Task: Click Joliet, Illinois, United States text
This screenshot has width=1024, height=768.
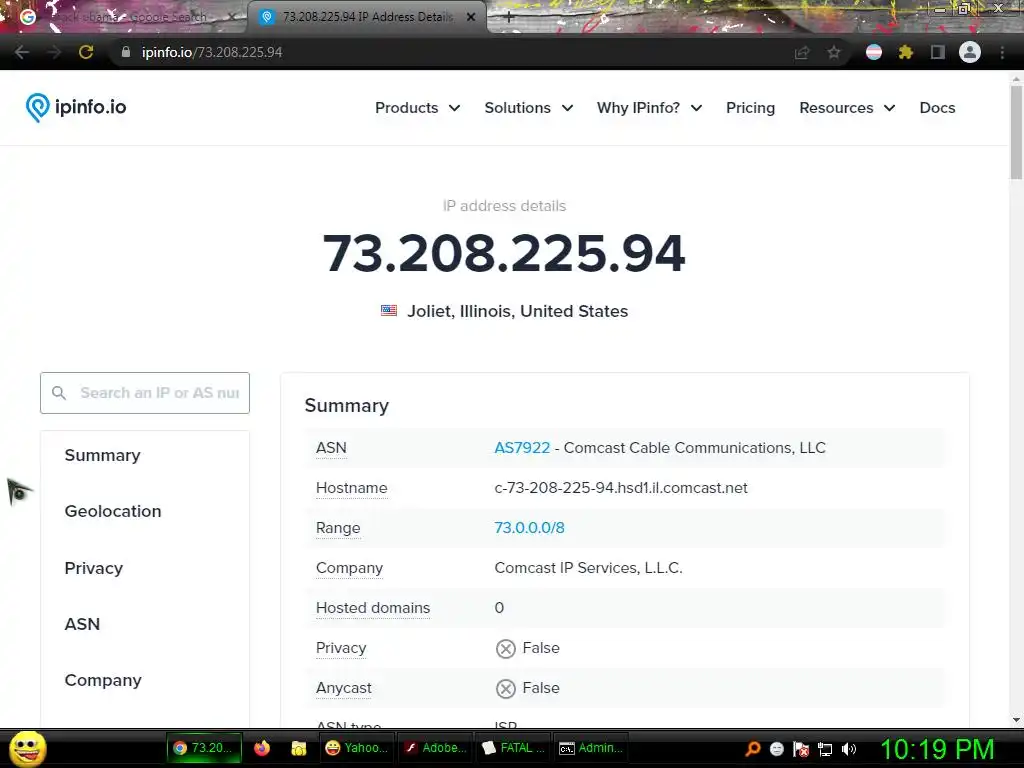Action: 517,311
